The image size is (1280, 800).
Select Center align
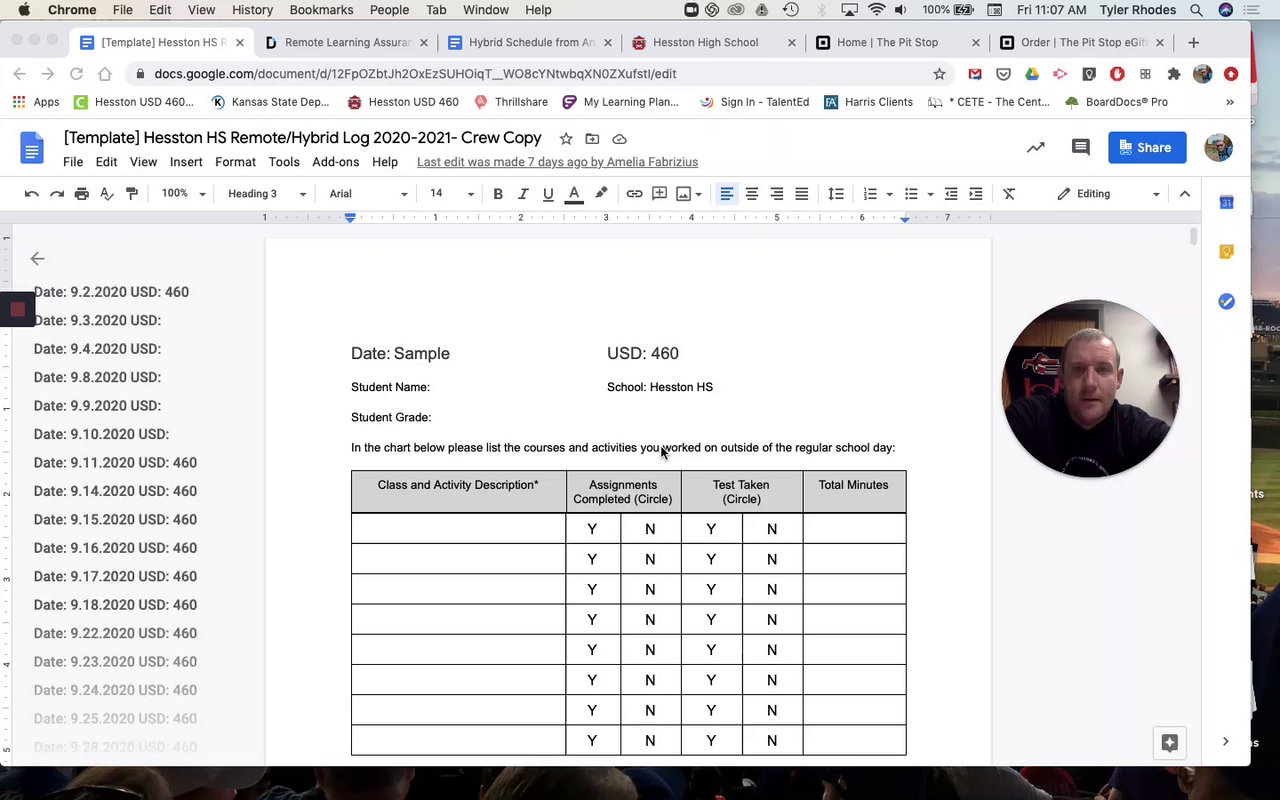click(x=752, y=194)
